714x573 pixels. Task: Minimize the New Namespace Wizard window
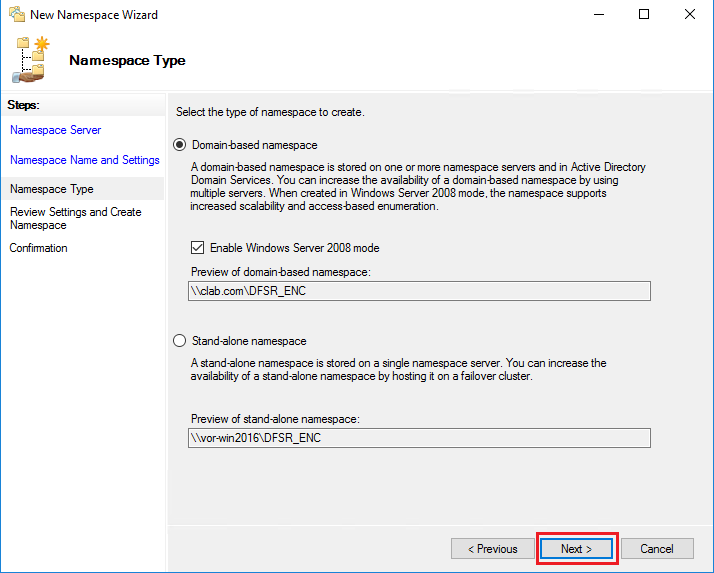[598, 15]
